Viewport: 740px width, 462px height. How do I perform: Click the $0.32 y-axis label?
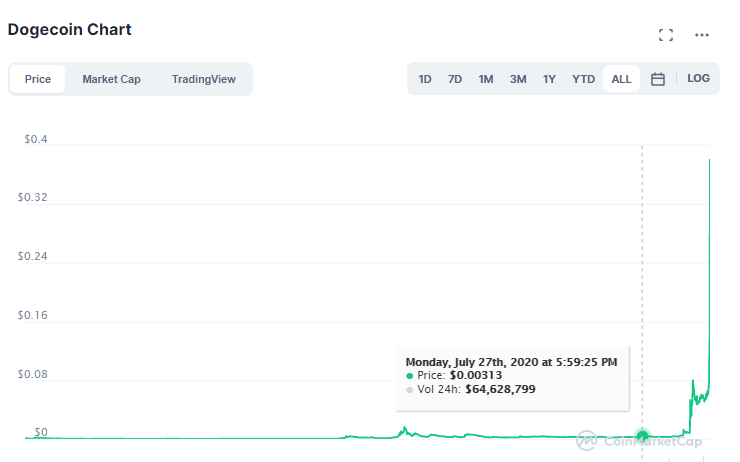[x=33, y=197]
